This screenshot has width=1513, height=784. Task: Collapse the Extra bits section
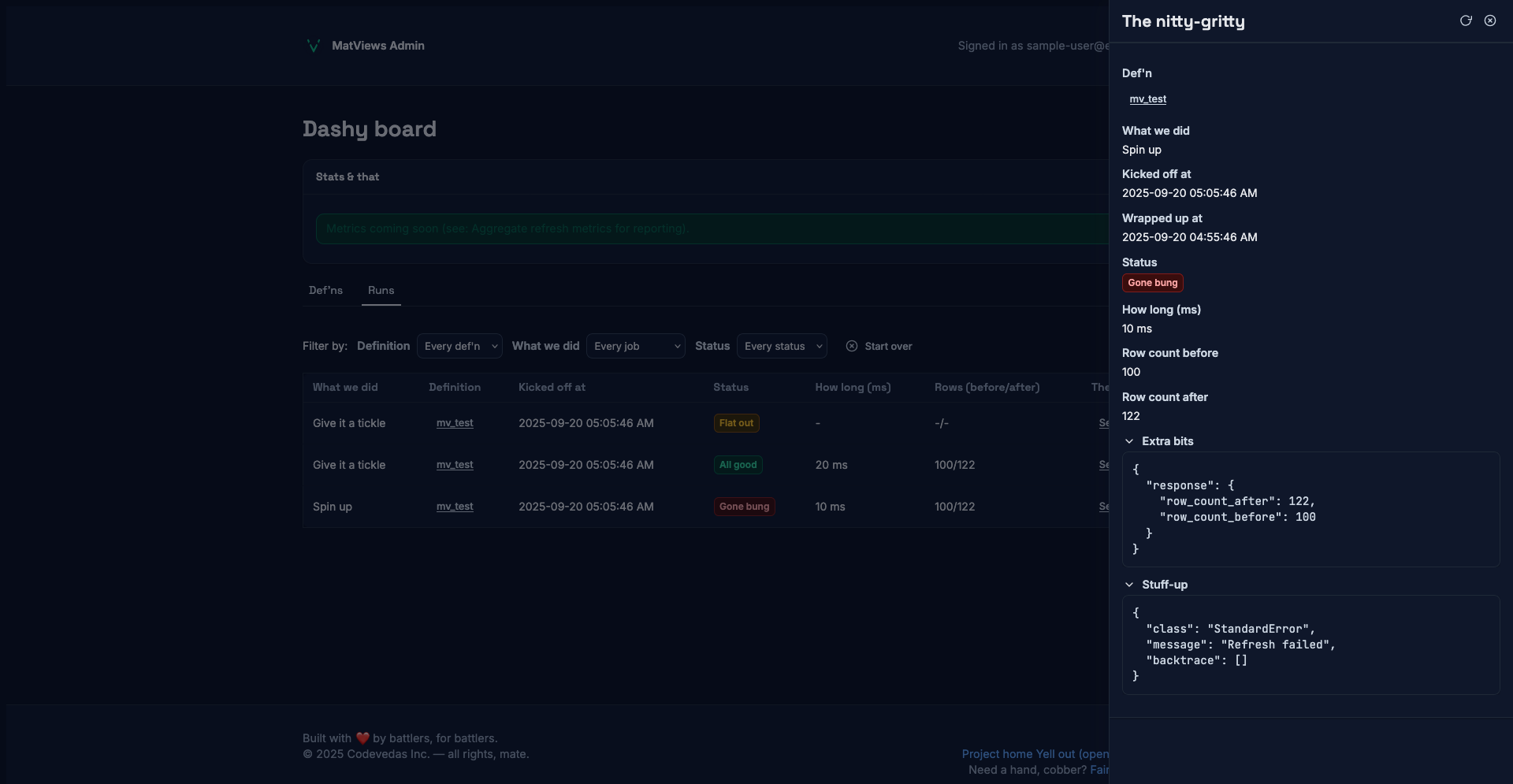click(x=1129, y=441)
